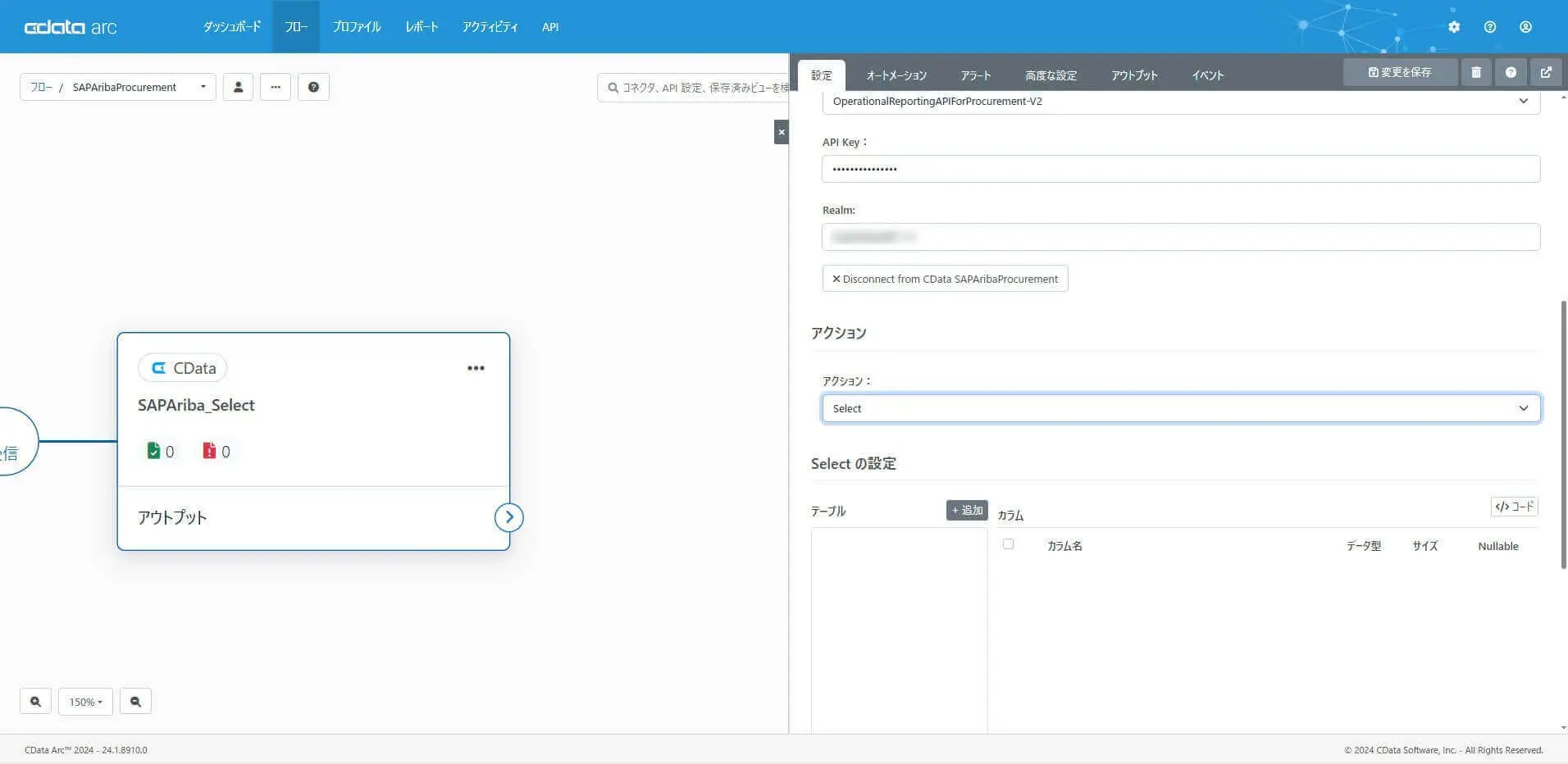Open the アクティビティ menu
The width and height of the screenshot is (1568, 764).
(x=490, y=27)
